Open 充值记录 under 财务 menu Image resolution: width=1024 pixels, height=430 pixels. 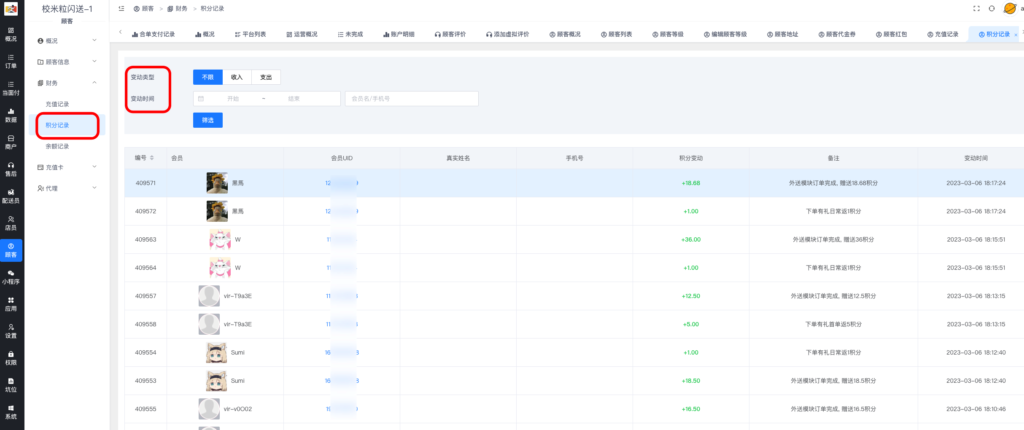(x=57, y=104)
